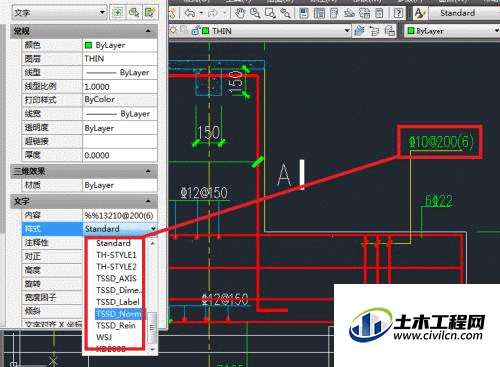Open the Standard text style dropdown in toolbar
Screen dimensions: 500x367
[464, 13]
